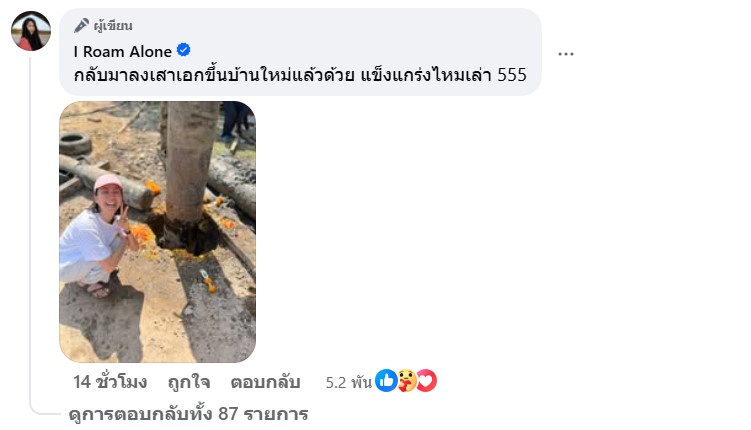Image resolution: width=751 pixels, height=430 pixels.
Task: Open photo by clicking the wooden pillar
Action: pyautogui.click(x=190, y=163)
